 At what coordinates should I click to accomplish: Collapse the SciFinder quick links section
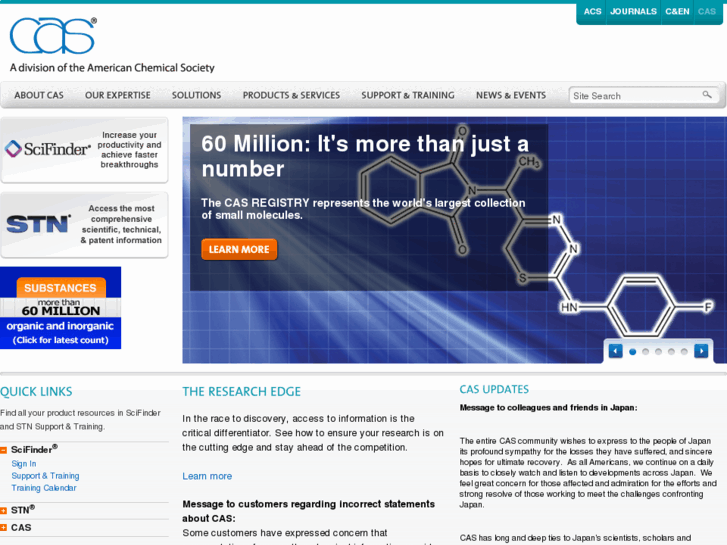pyautogui.click(x=3, y=450)
